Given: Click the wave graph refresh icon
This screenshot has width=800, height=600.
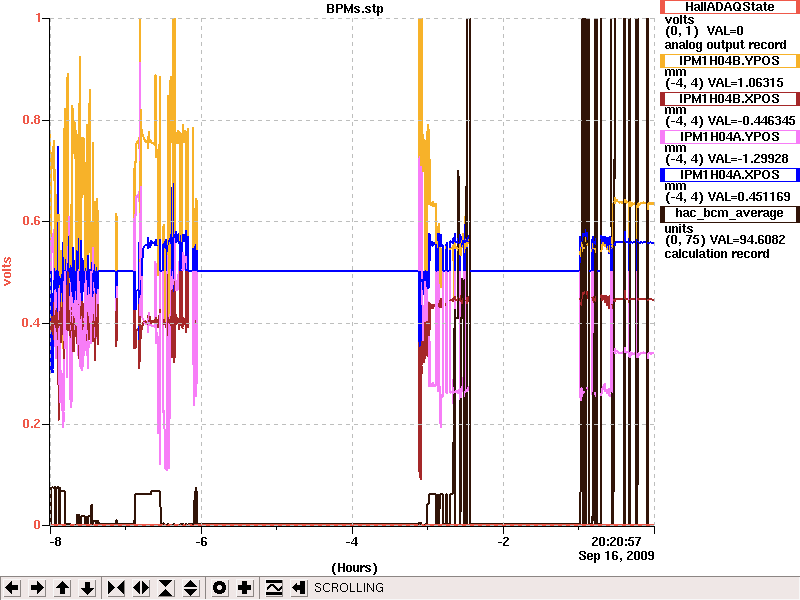Looking at the screenshot, I should tap(274, 588).
